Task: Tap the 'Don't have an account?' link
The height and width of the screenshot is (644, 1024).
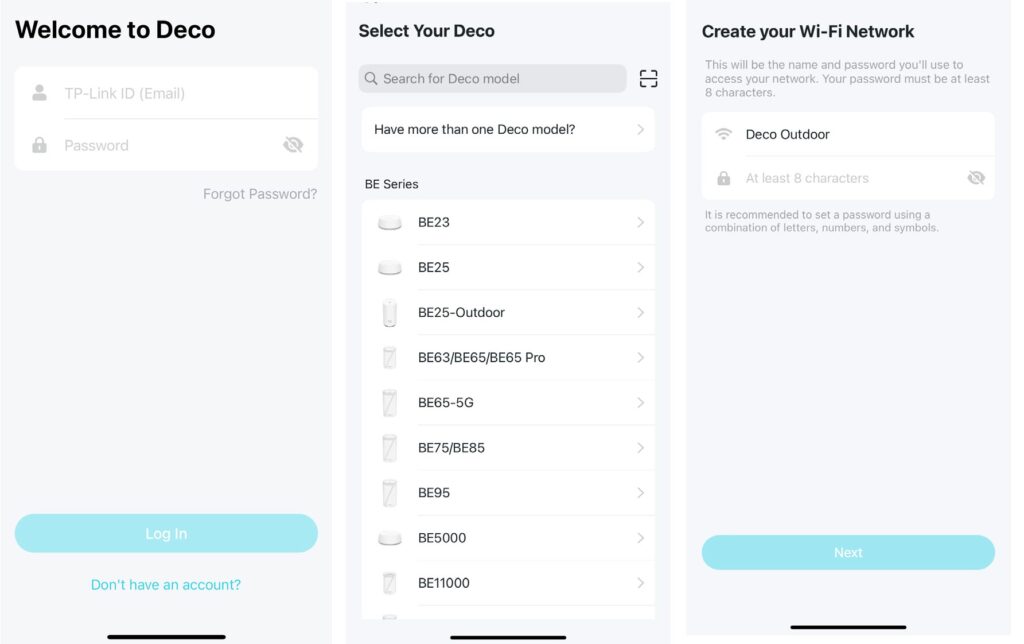Action: (166, 584)
